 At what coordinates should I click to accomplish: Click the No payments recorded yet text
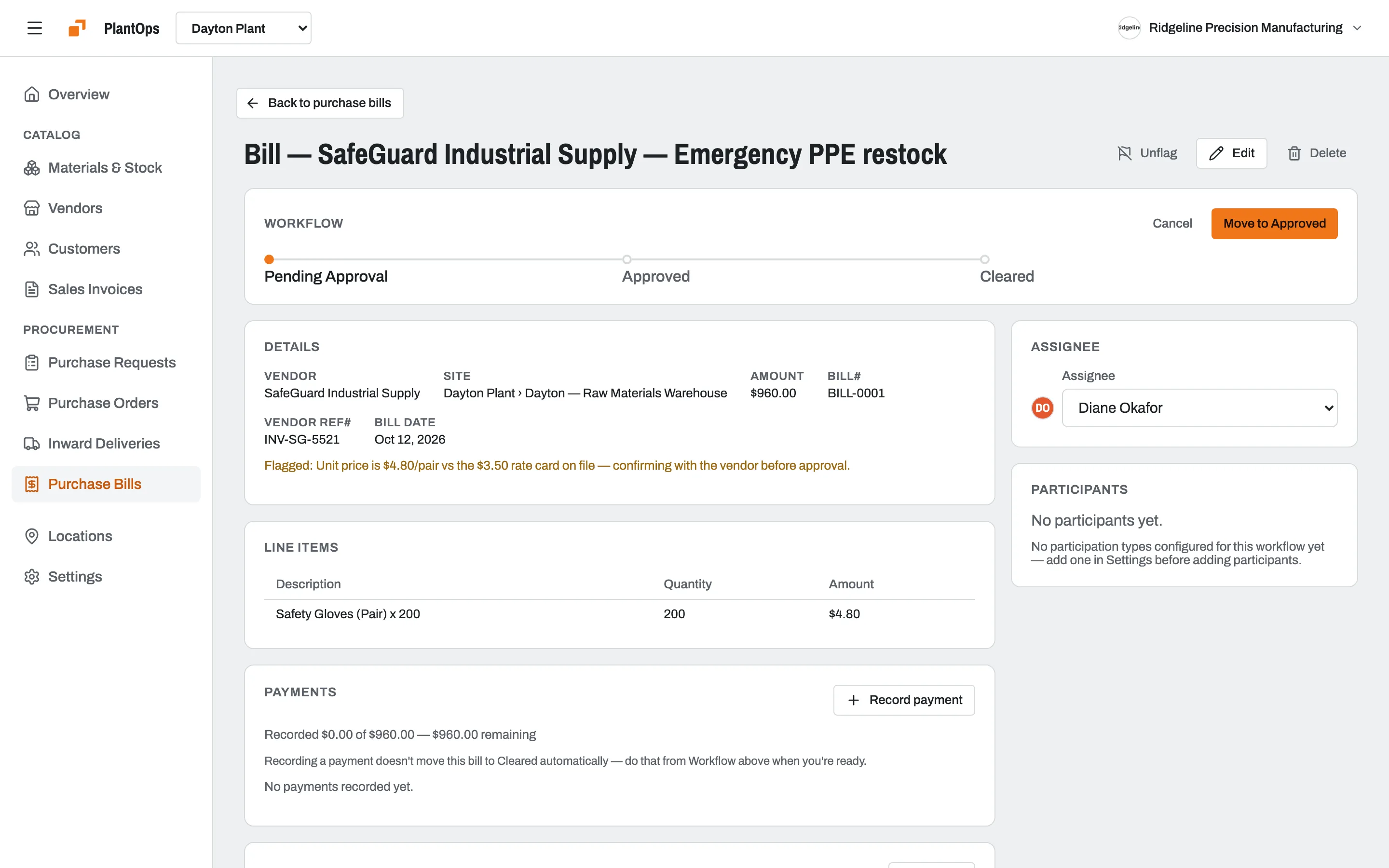(339, 787)
